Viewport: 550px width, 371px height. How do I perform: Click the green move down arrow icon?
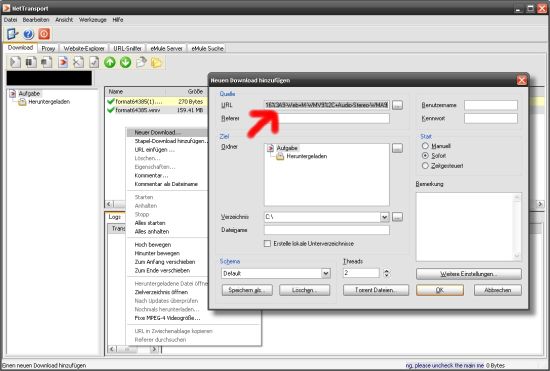(126, 62)
